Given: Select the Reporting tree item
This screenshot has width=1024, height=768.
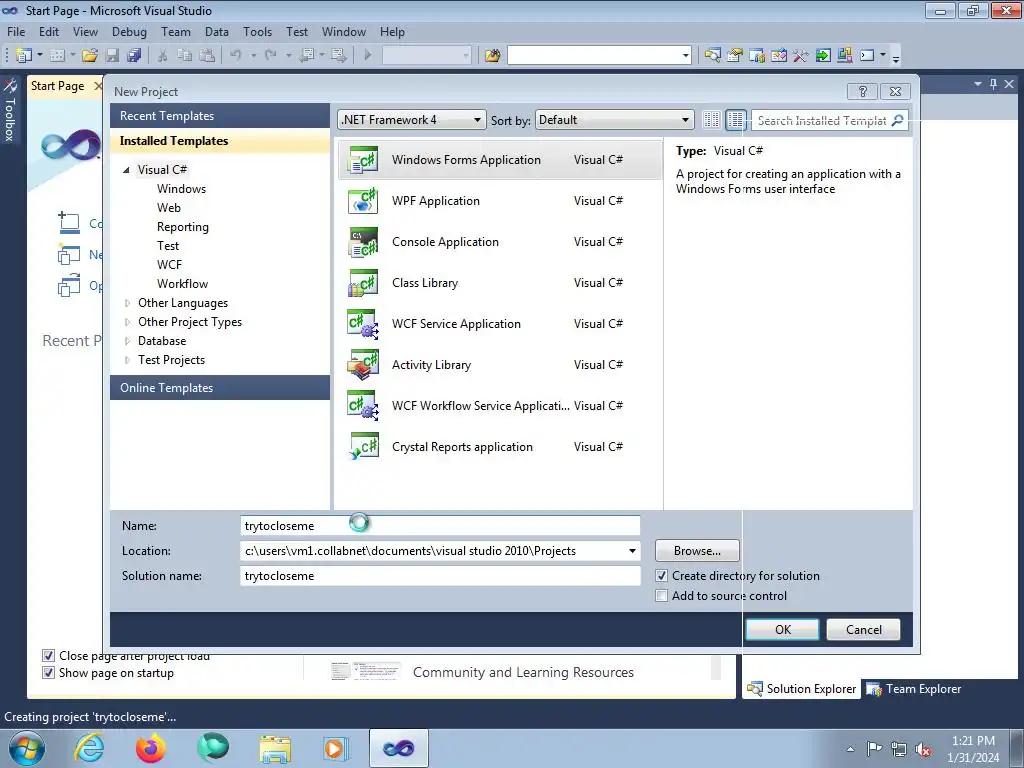Looking at the screenshot, I should click(x=183, y=227).
